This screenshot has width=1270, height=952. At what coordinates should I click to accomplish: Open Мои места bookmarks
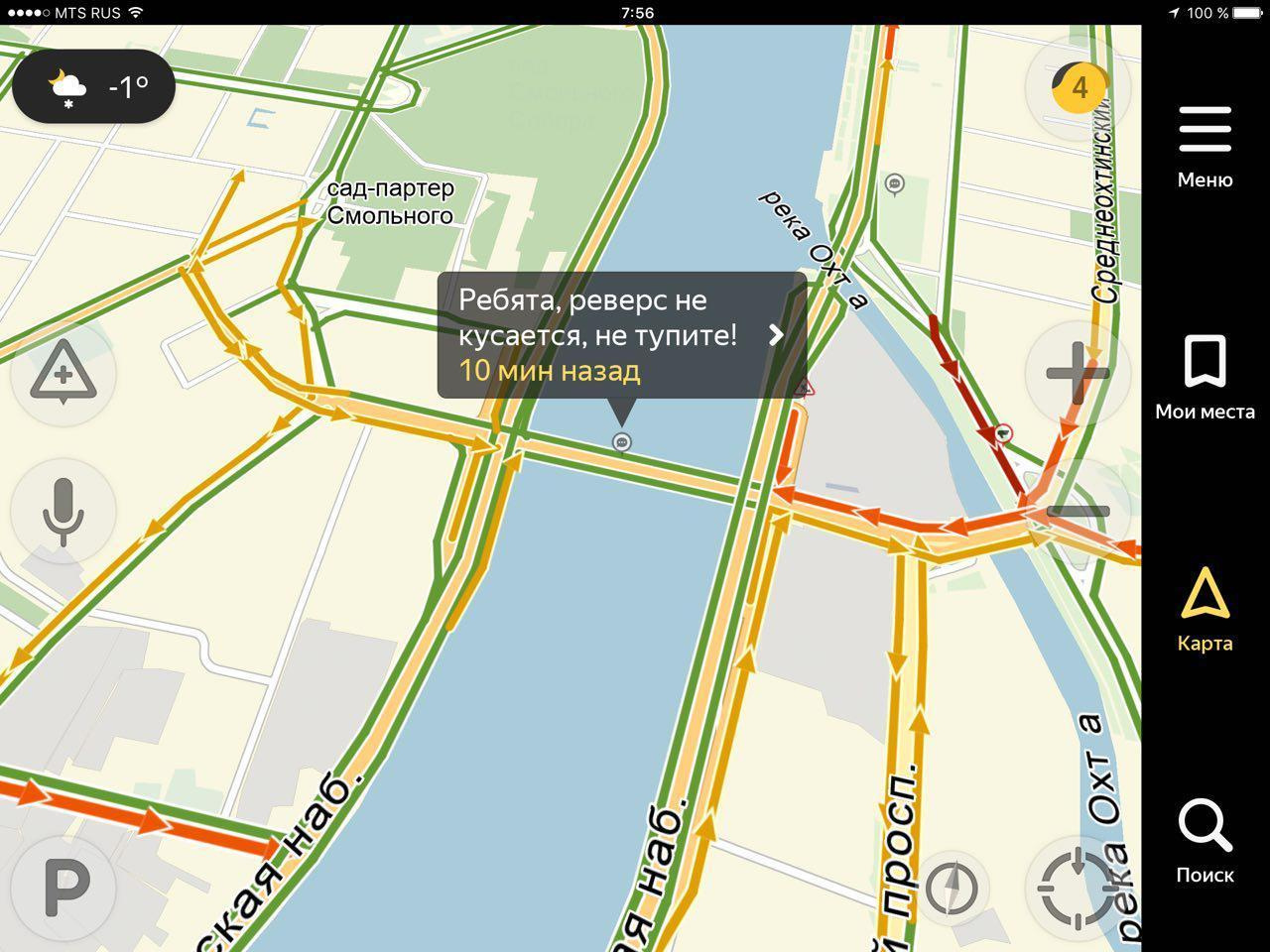(x=1205, y=378)
